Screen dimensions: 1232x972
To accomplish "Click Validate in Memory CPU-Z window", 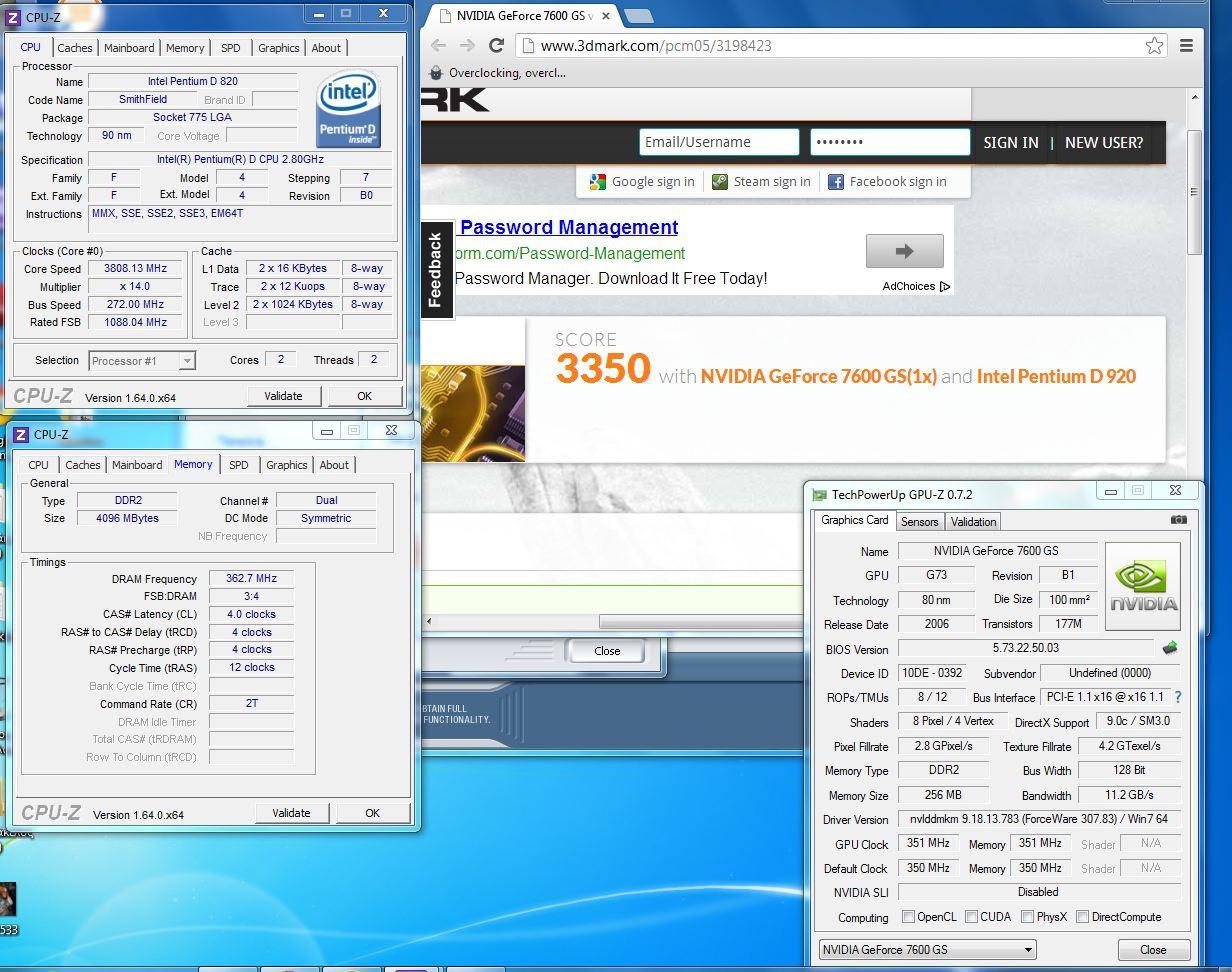I will pyautogui.click(x=291, y=813).
